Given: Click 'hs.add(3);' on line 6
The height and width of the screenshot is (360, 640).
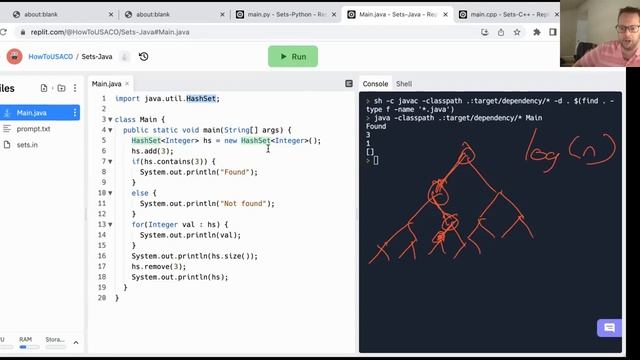Looking at the screenshot, I should (152, 151).
